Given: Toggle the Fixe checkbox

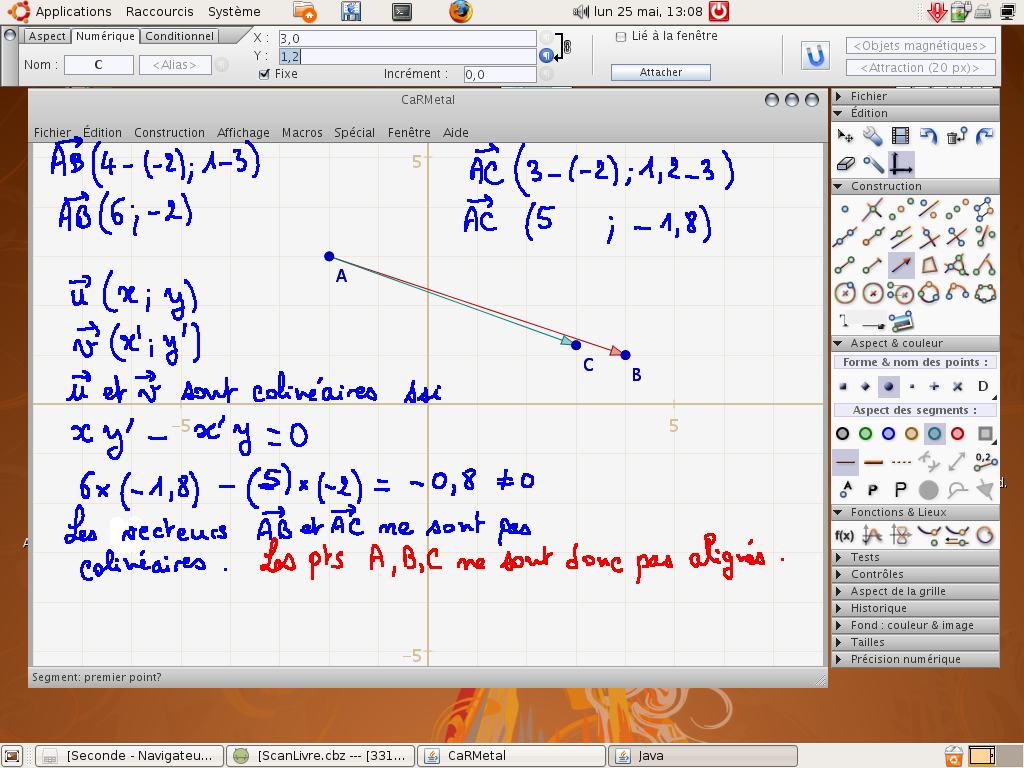Looking at the screenshot, I should point(264,74).
